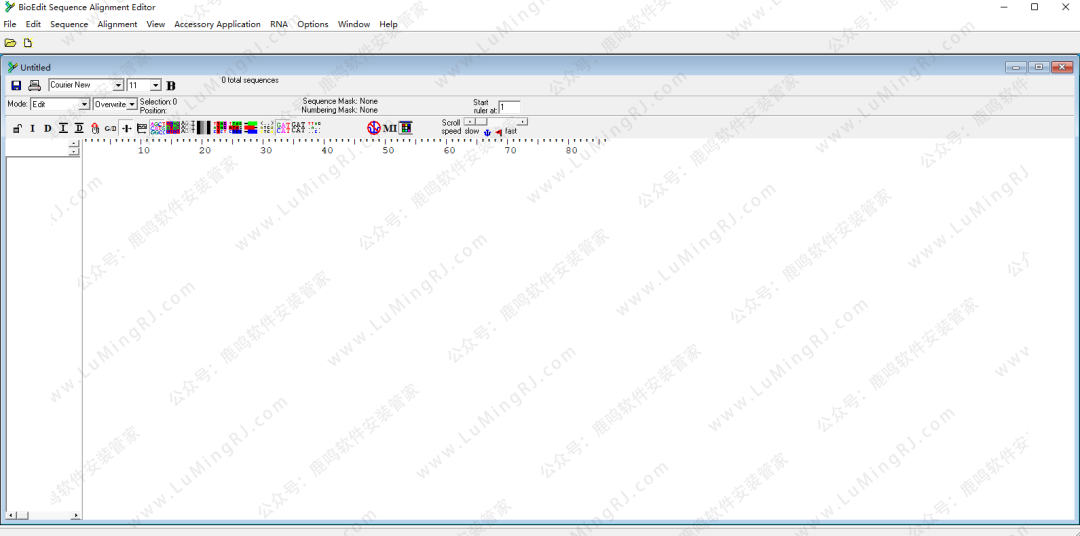Image resolution: width=1080 pixels, height=536 pixels.
Task: Click the MI toolbar button
Action: (x=390, y=128)
